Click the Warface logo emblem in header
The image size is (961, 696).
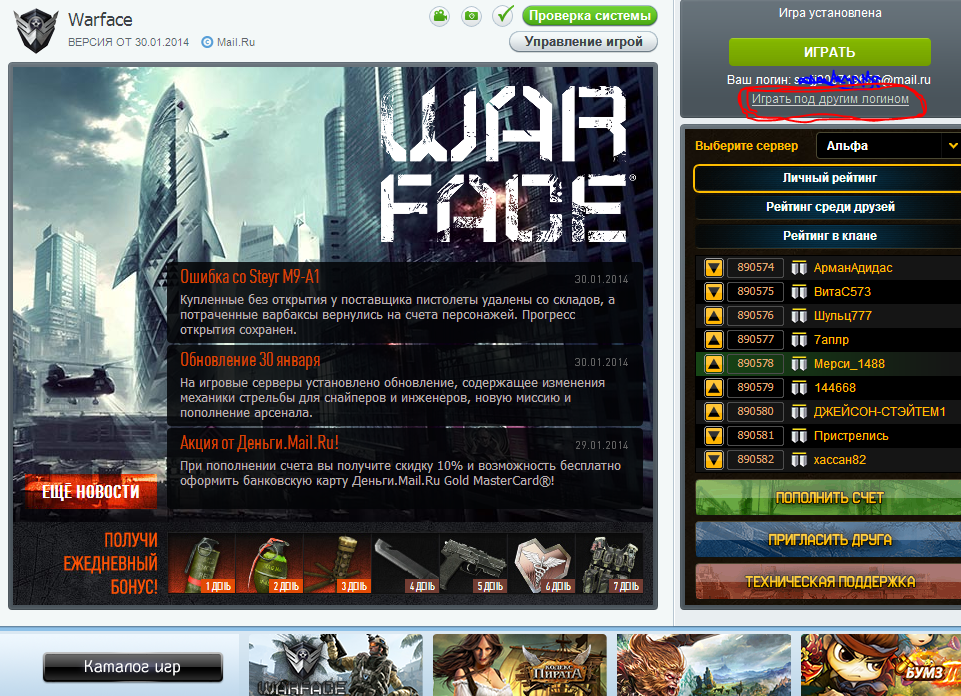pyautogui.click(x=35, y=30)
